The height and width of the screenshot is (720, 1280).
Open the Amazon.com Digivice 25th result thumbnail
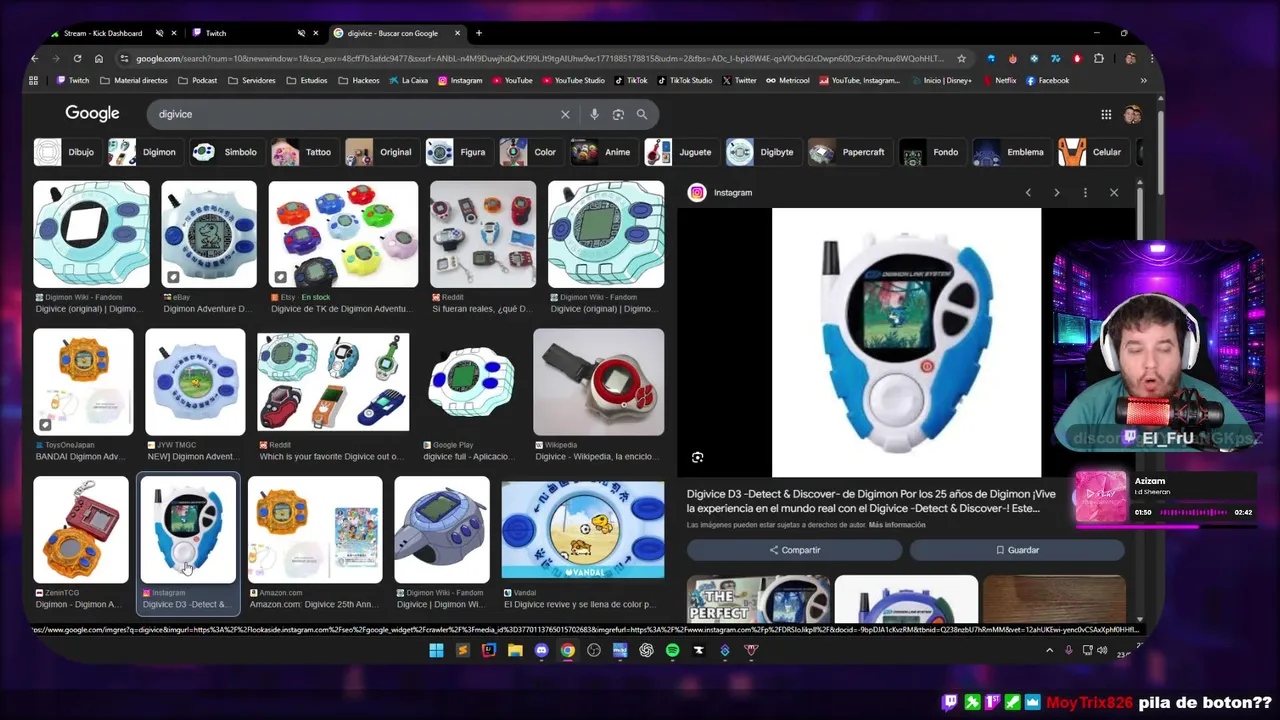pos(315,530)
